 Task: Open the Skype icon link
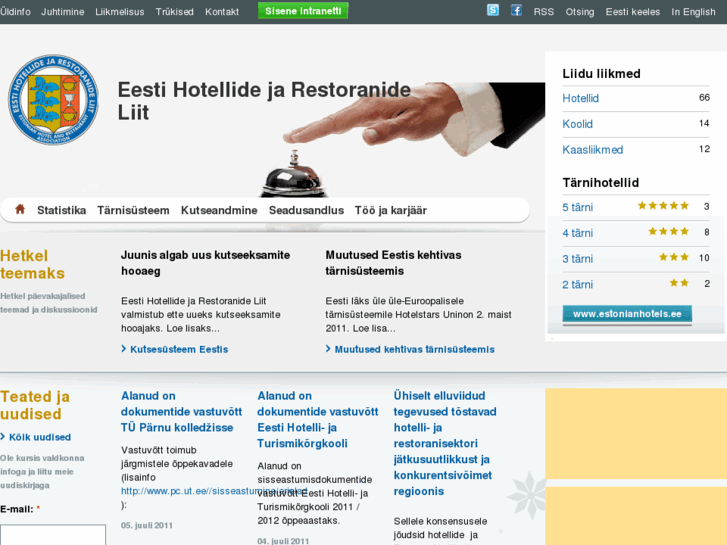click(493, 10)
